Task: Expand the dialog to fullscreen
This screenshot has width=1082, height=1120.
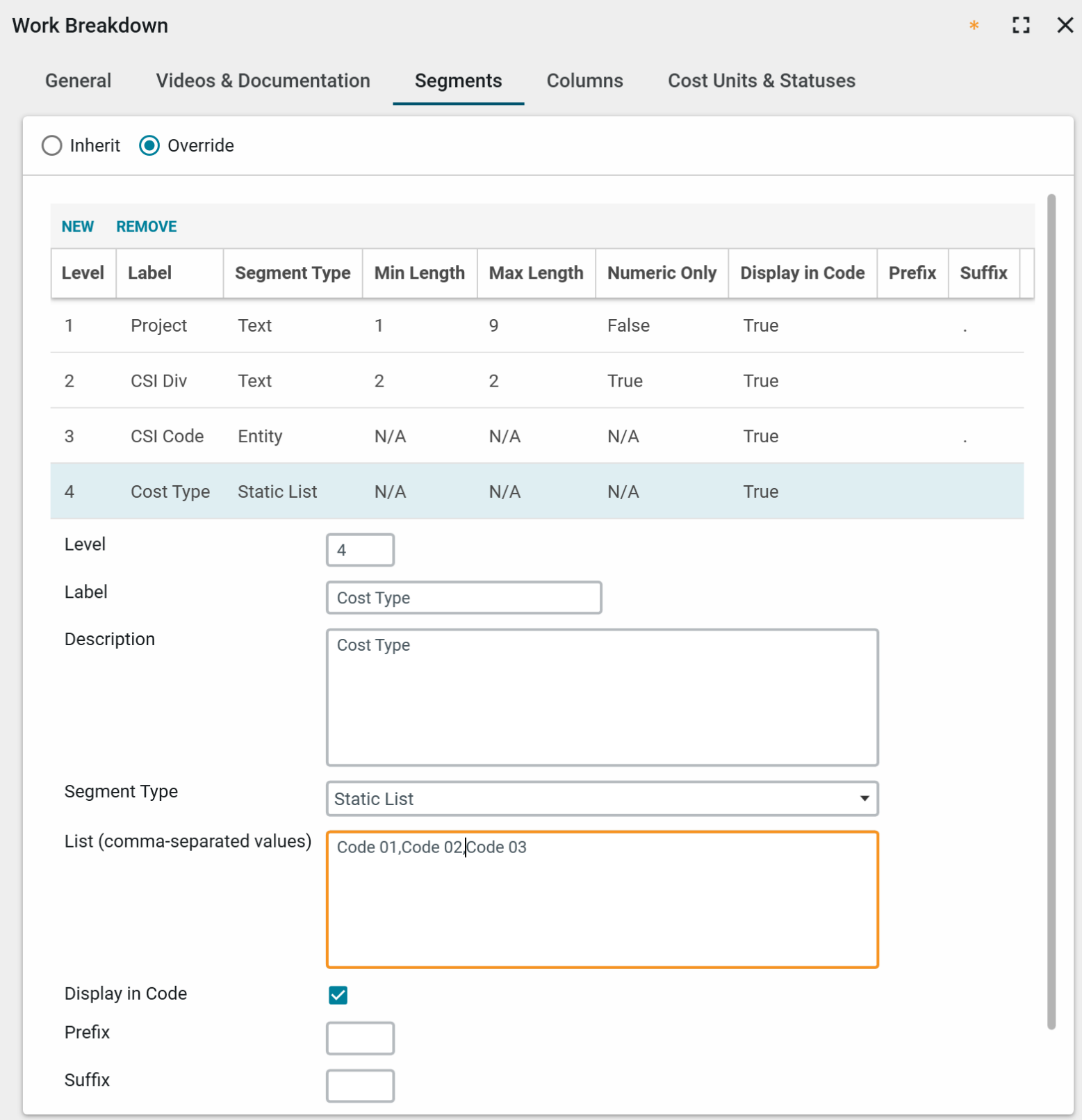Action: pos(1020,26)
